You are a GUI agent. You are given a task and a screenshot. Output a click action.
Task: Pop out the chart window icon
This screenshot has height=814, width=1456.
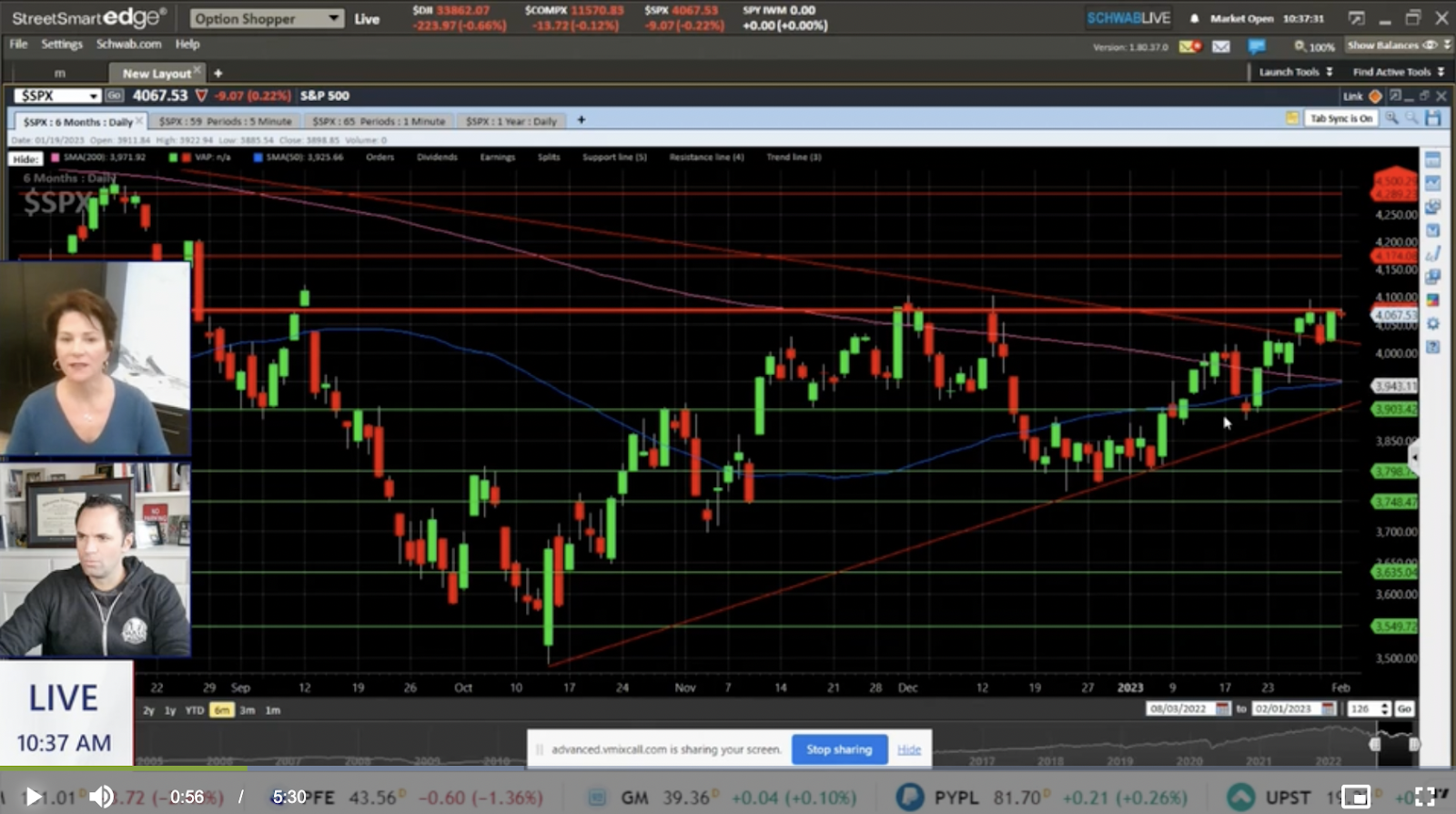1395,96
